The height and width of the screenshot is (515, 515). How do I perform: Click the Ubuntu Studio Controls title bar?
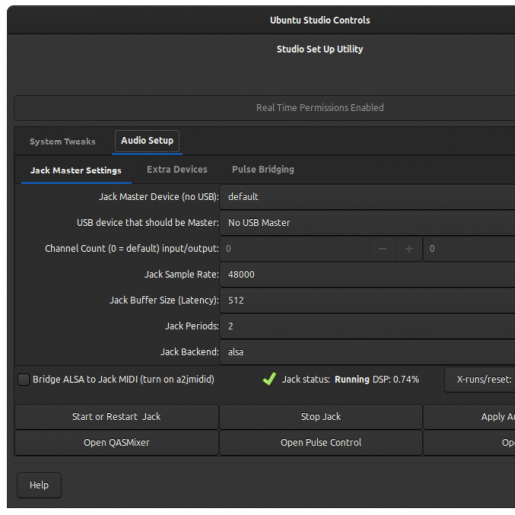tap(261, 20)
